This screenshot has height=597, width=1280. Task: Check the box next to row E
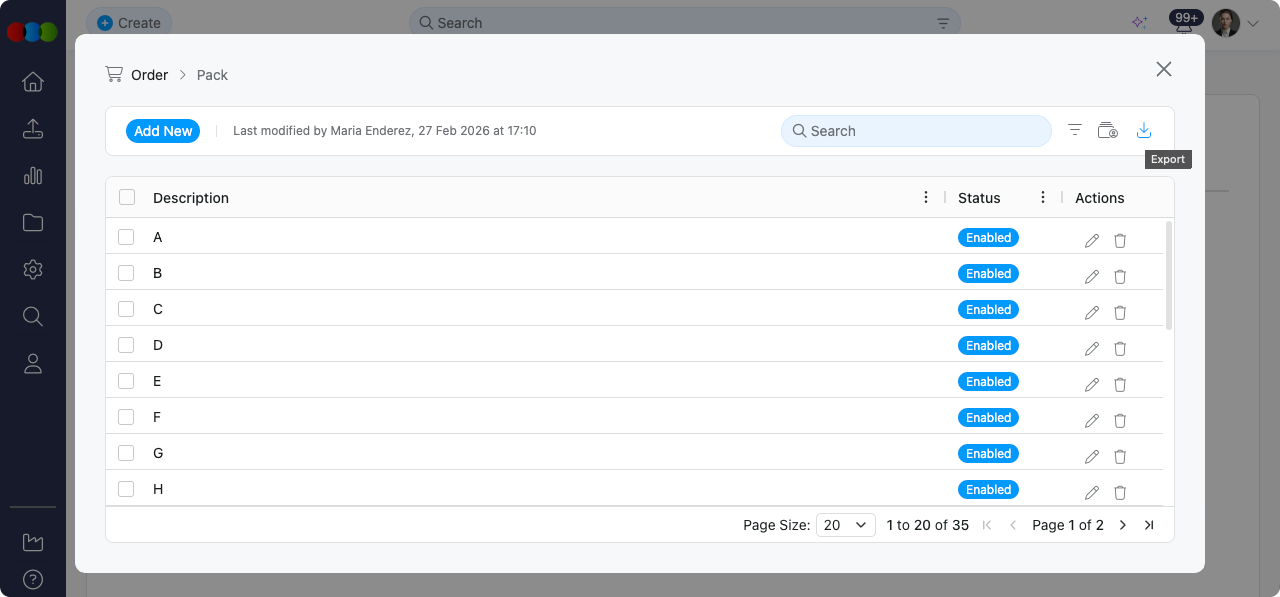click(x=126, y=381)
